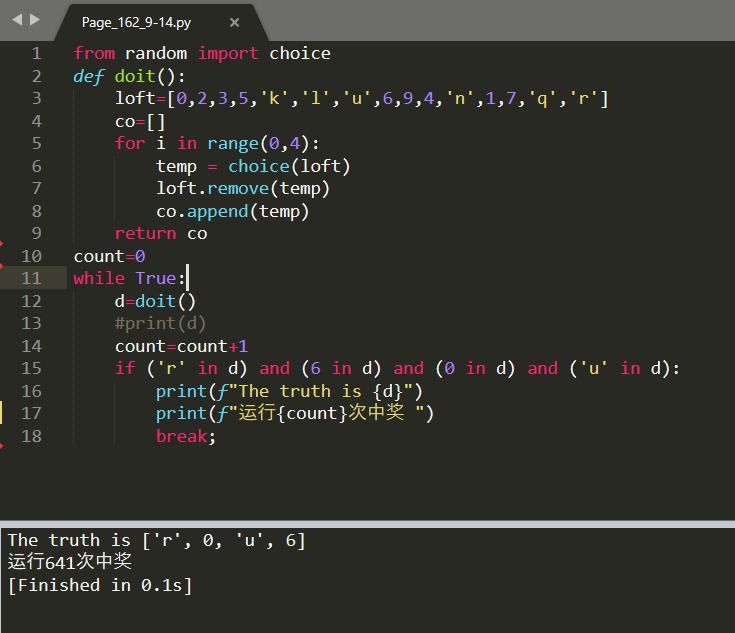The width and height of the screenshot is (735, 633).
Task: Click 'The truth is {d}' string on line 16
Action: click(321, 392)
